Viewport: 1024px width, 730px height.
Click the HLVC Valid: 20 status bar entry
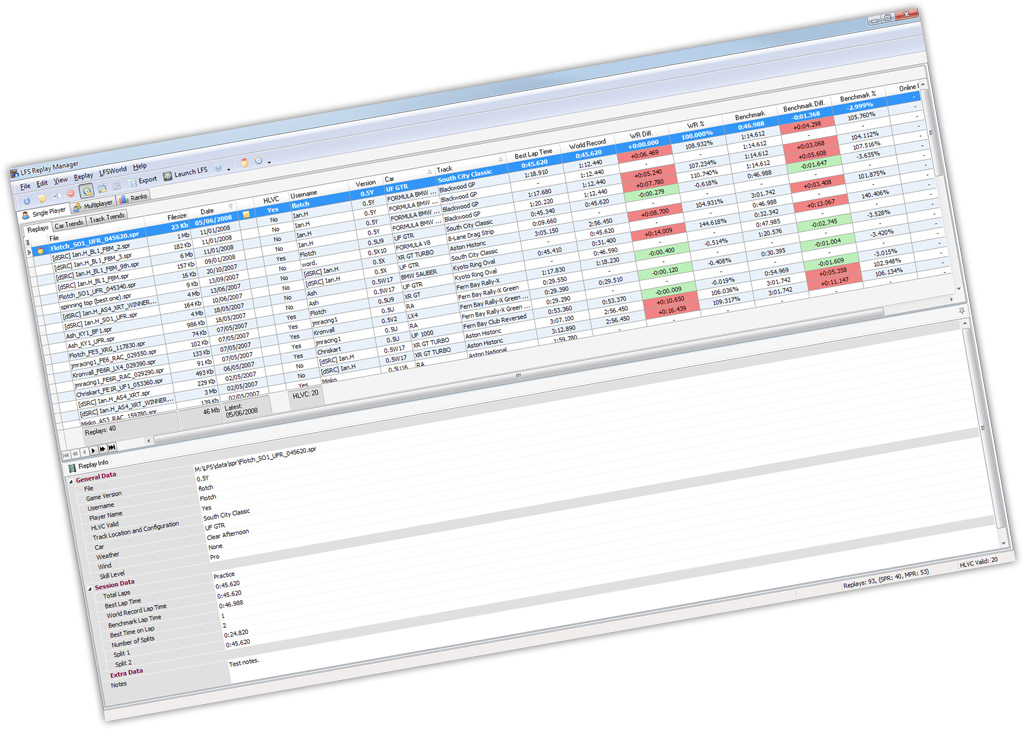[x=978, y=562]
